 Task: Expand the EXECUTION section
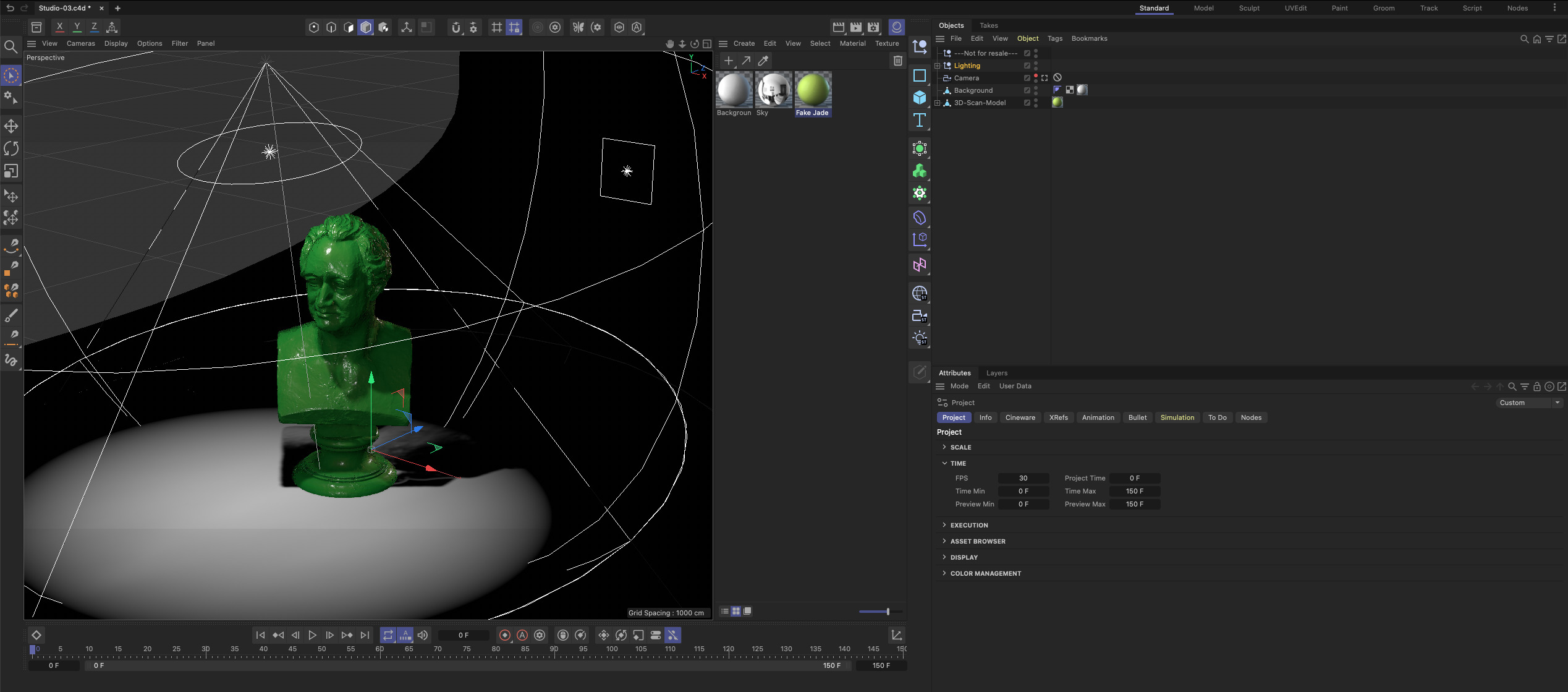point(944,525)
